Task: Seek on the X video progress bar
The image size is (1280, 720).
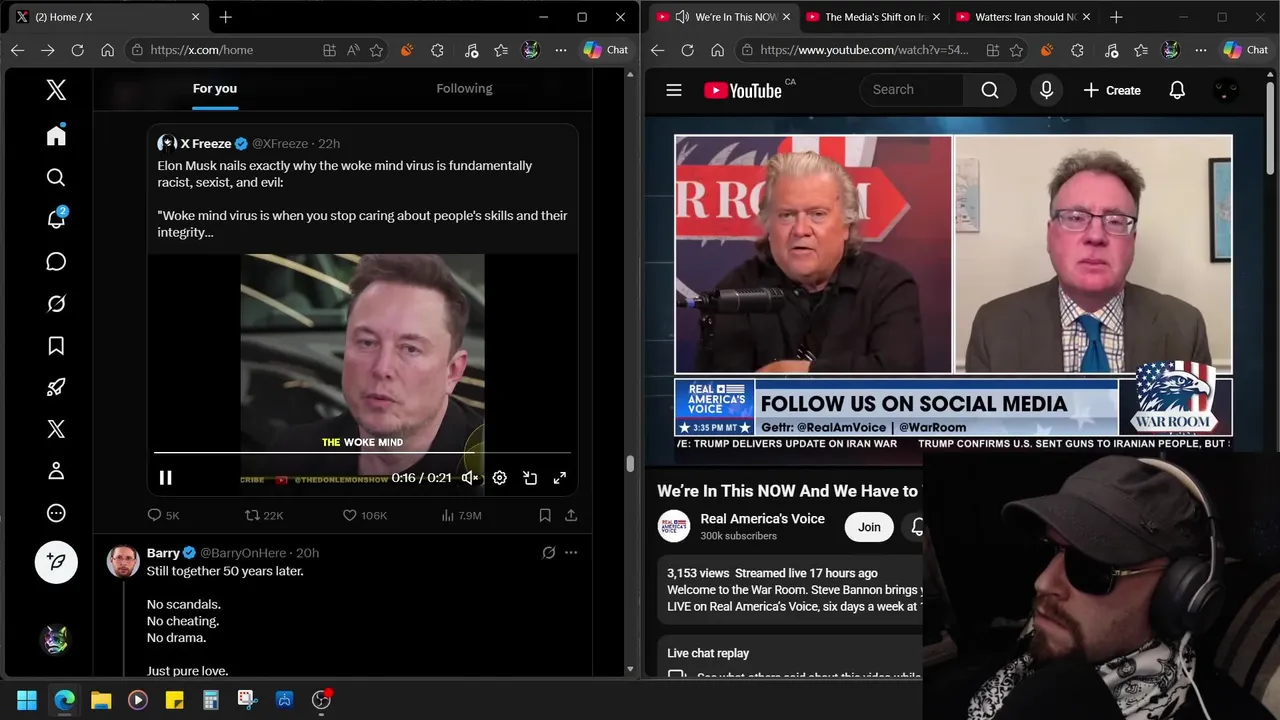Action: point(362,454)
